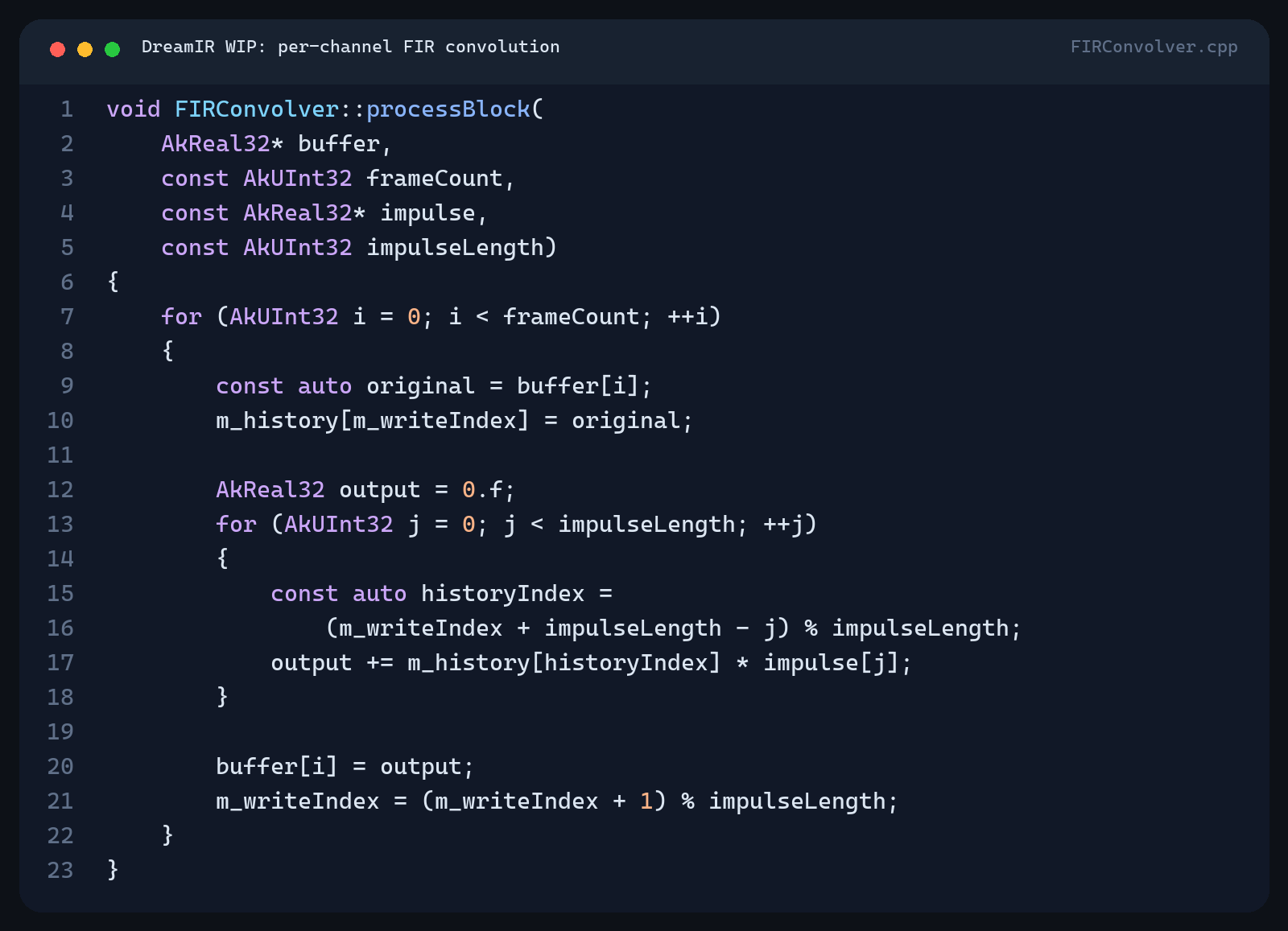Click the green maximize window dot
This screenshot has width=1288, height=931.
[113, 49]
